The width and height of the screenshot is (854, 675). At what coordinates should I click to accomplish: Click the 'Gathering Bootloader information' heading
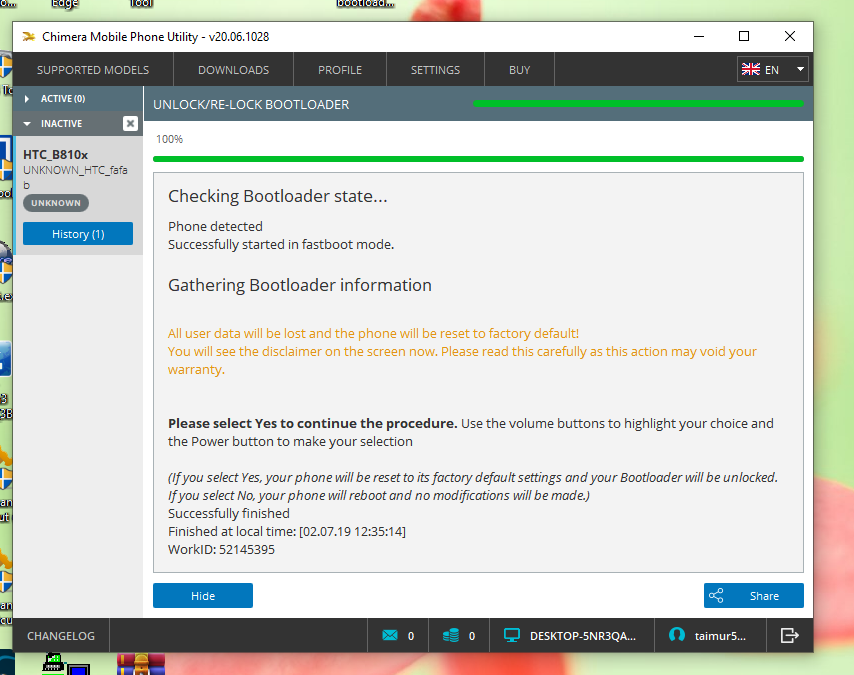click(300, 285)
